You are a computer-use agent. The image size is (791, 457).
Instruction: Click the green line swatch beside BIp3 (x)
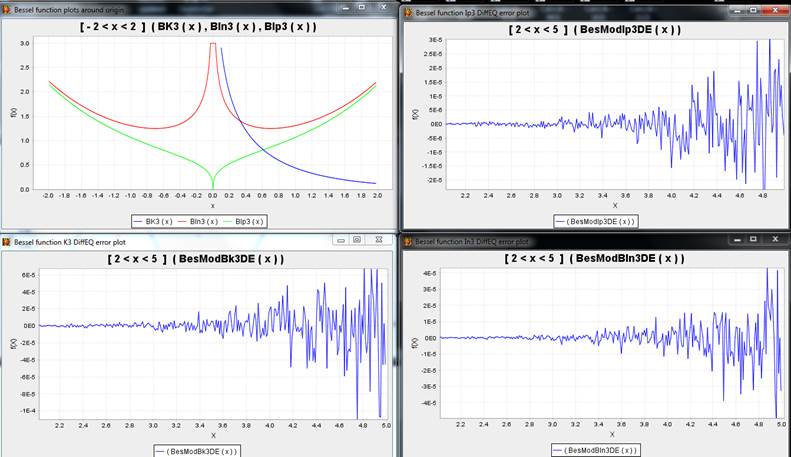point(228,221)
